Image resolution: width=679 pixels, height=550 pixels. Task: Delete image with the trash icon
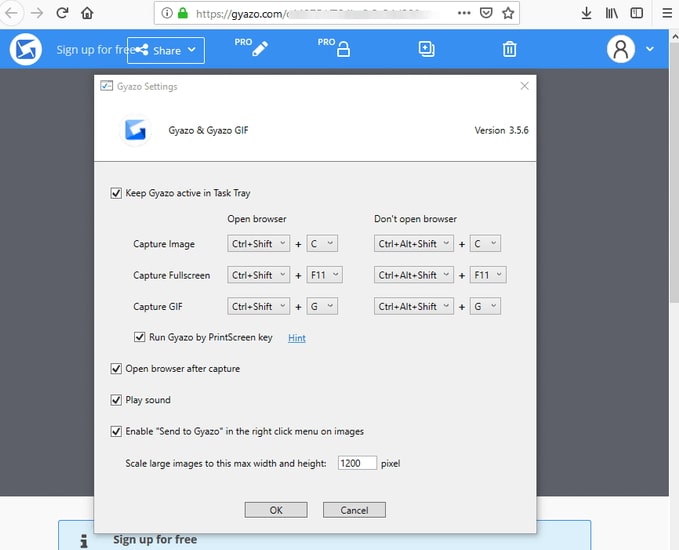[509, 49]
